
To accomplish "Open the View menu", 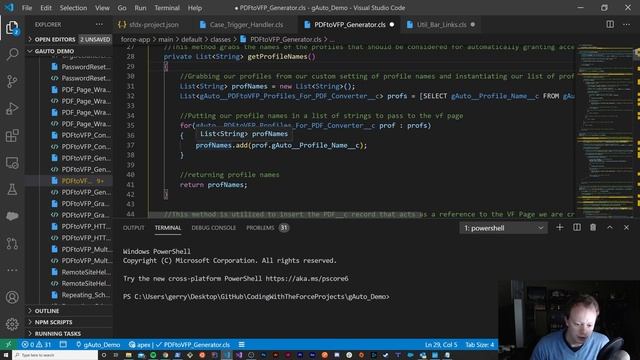I will (102, 8).
